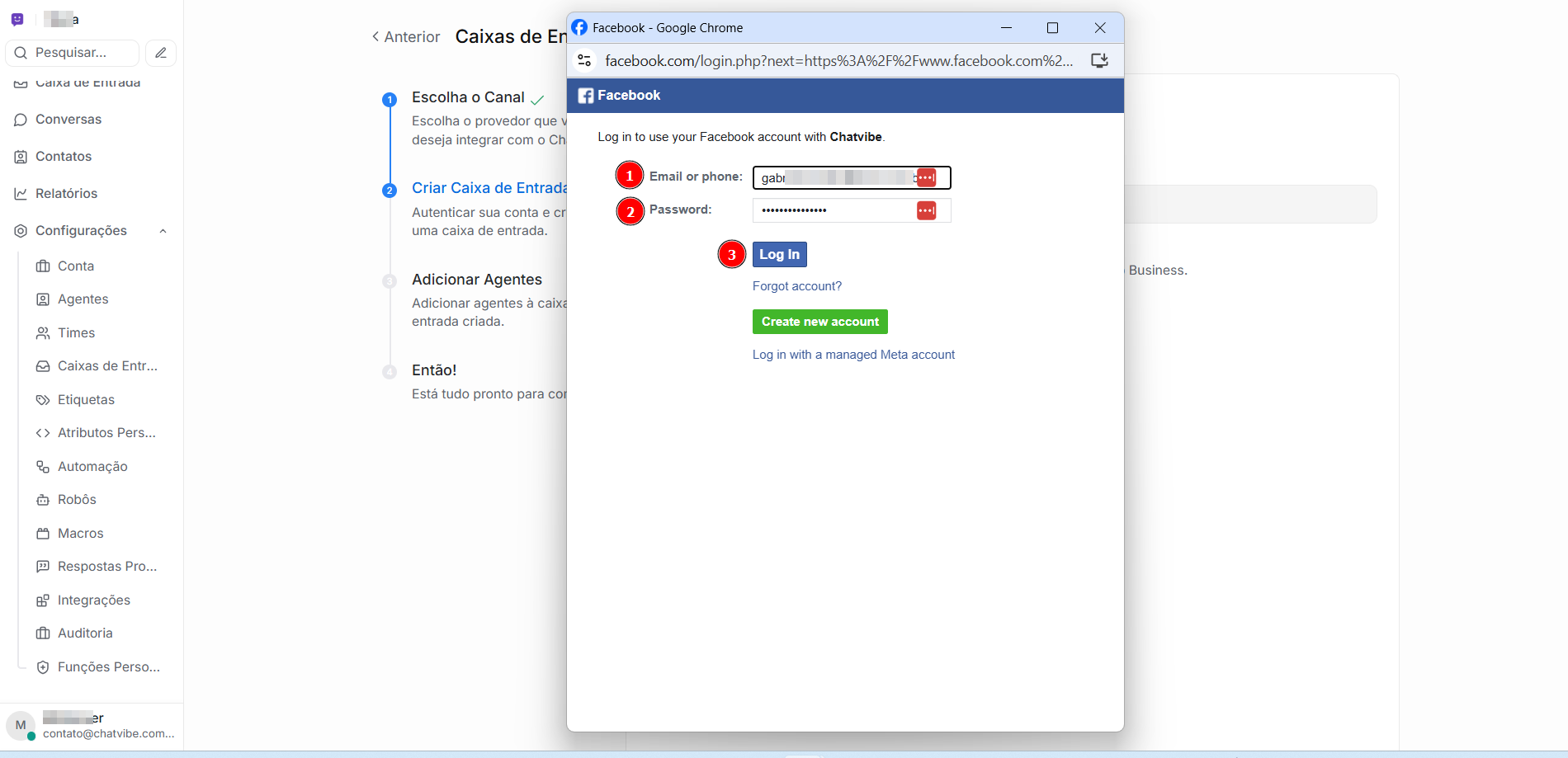Image resolution: width=1568 pixels, height=758 pixels.
Task: Select Automação in the settings submenu
Action: click(92, 467)
